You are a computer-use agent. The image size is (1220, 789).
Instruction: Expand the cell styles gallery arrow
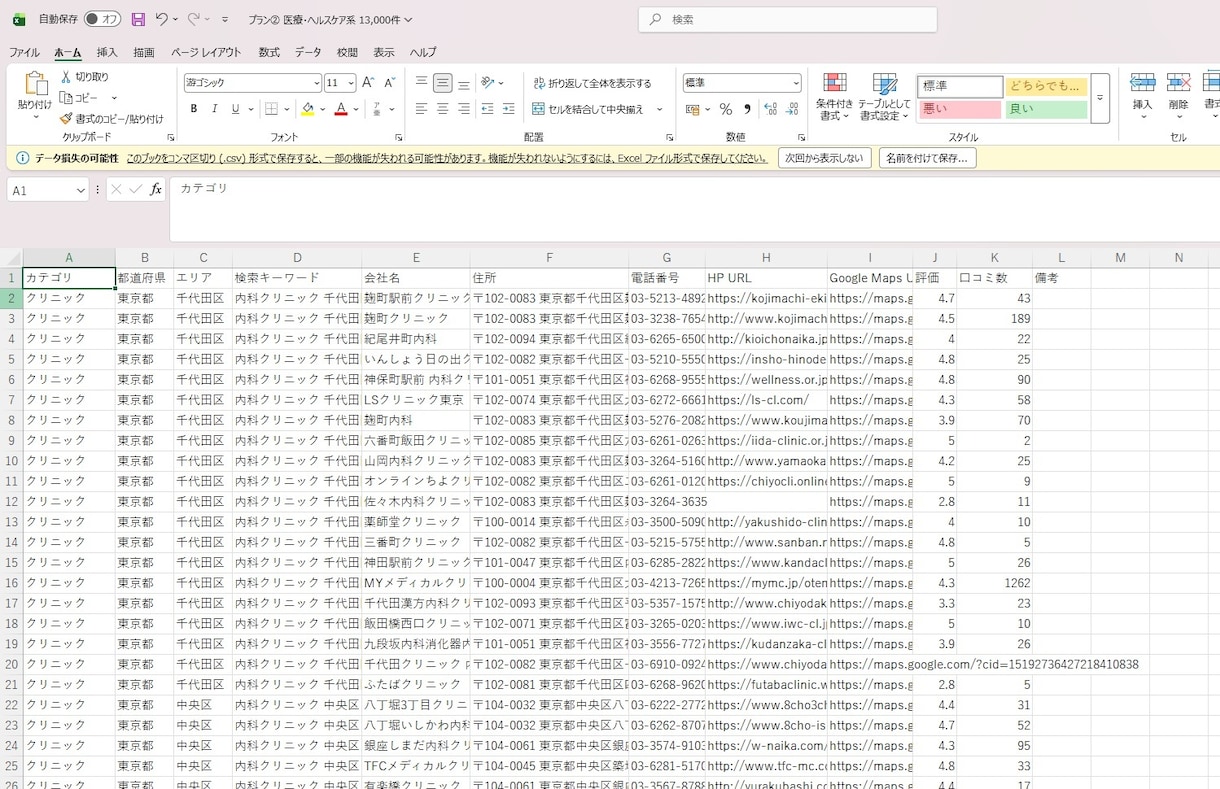click(1100, 98)
